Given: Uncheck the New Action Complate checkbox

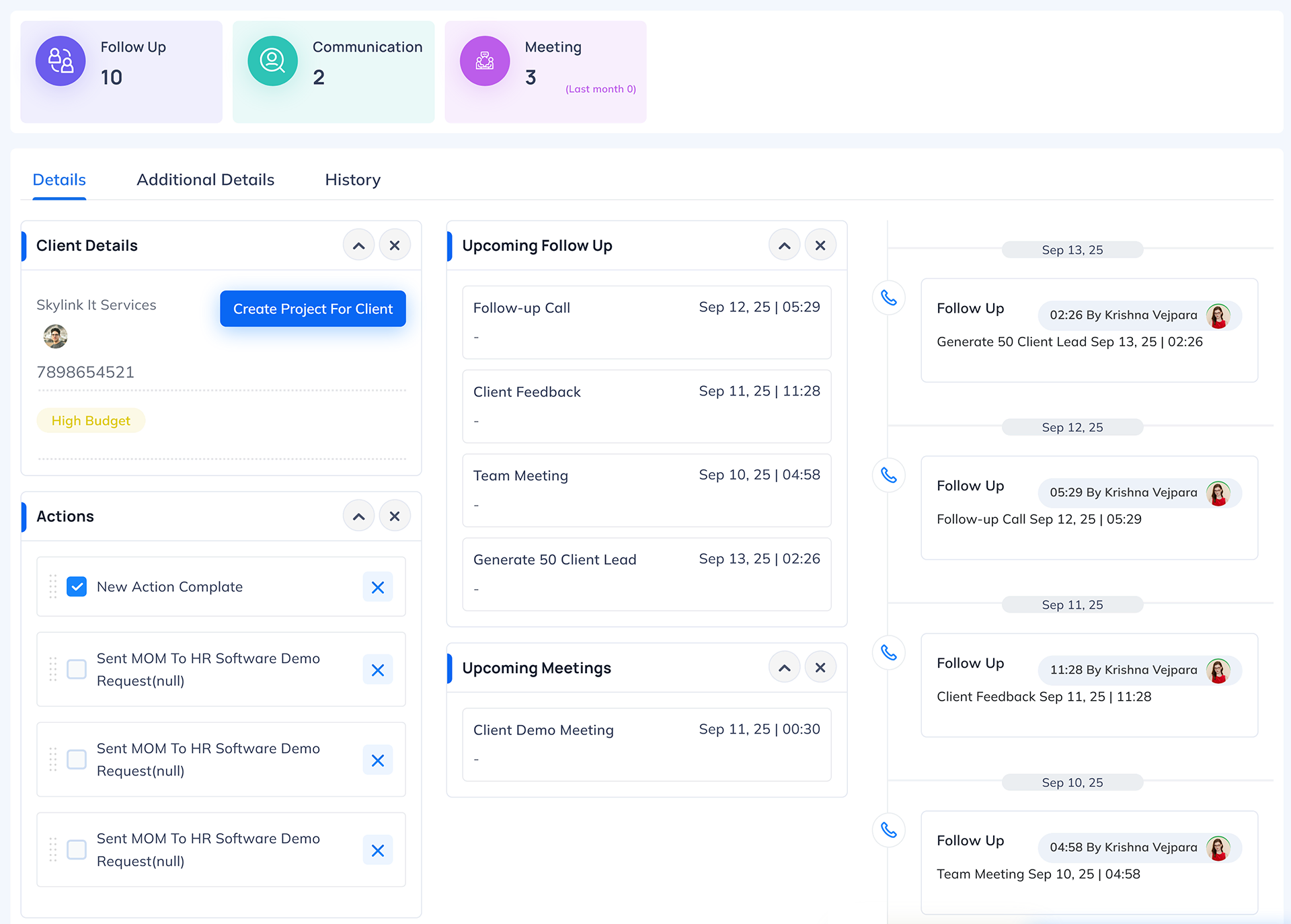Looking at the screenshot, I should point(77,586).
